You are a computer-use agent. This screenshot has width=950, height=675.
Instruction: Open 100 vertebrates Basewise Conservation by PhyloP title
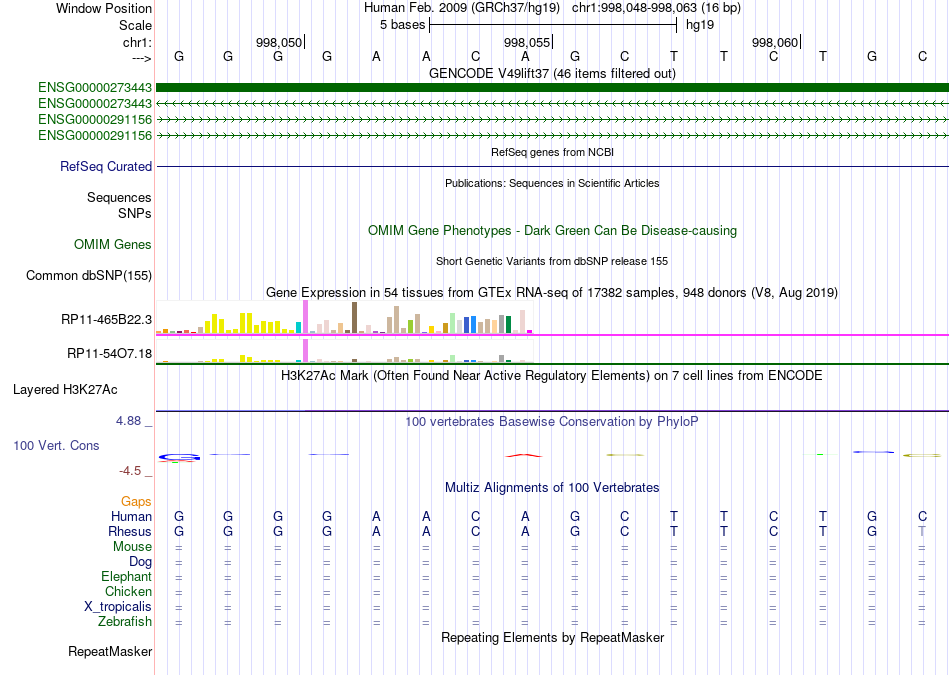552,422
